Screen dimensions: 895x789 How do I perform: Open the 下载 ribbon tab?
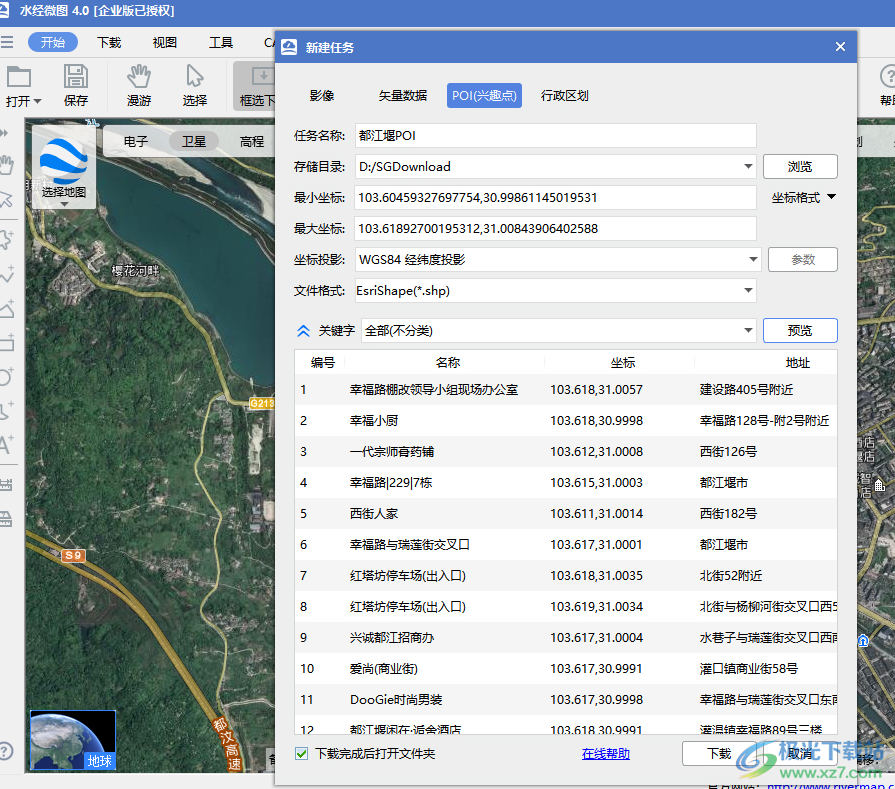109,42
